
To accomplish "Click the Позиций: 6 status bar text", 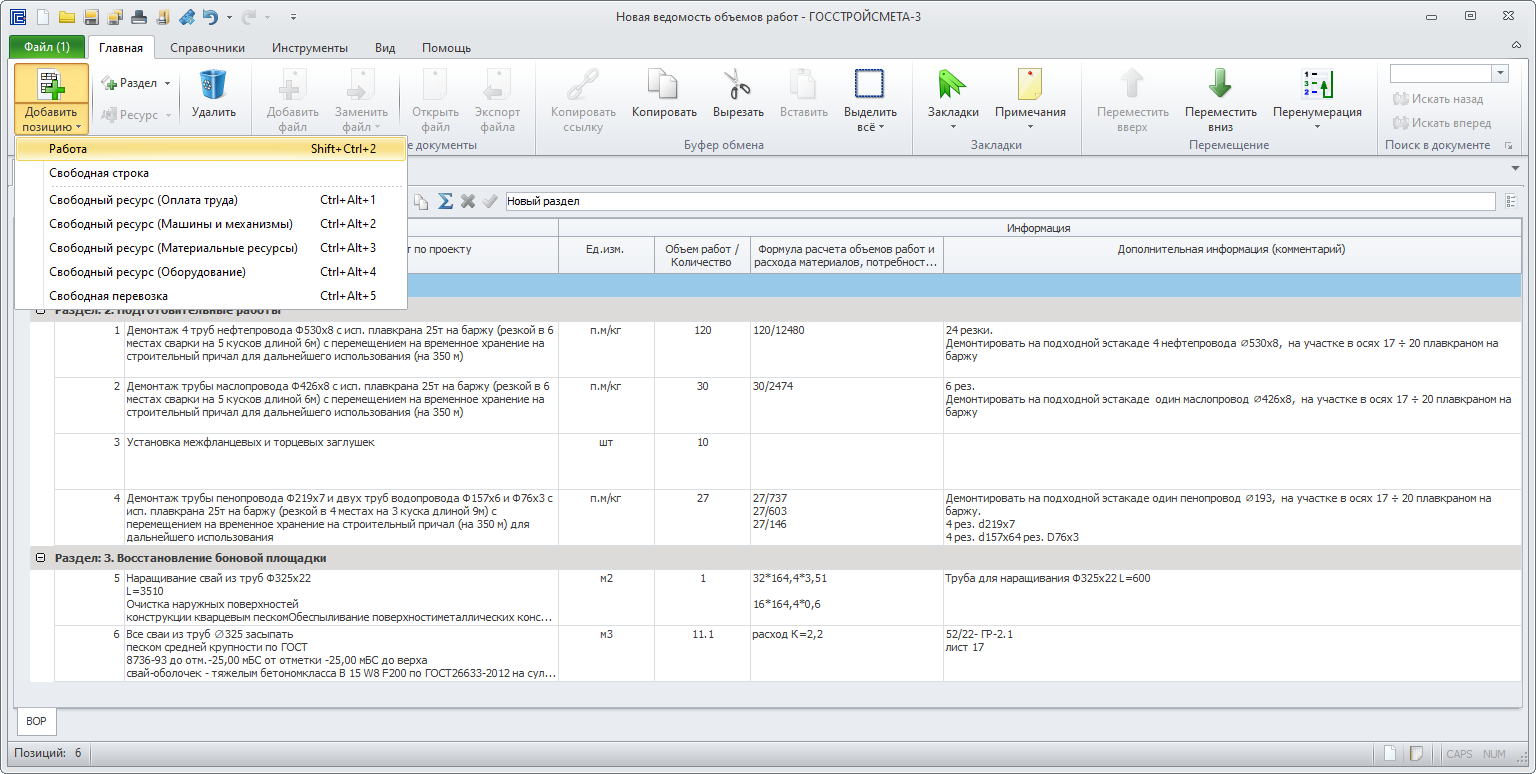I will [x=47, y=753].
